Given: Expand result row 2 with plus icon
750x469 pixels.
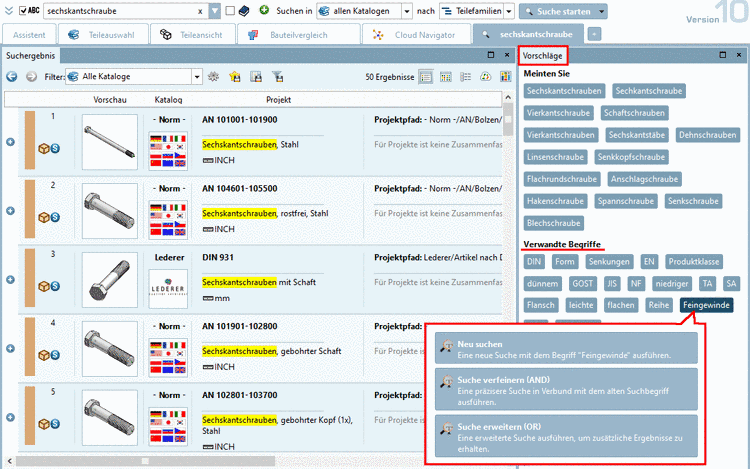Looking at the screenshot, I should pyautogui.click(x=11, y=211).
